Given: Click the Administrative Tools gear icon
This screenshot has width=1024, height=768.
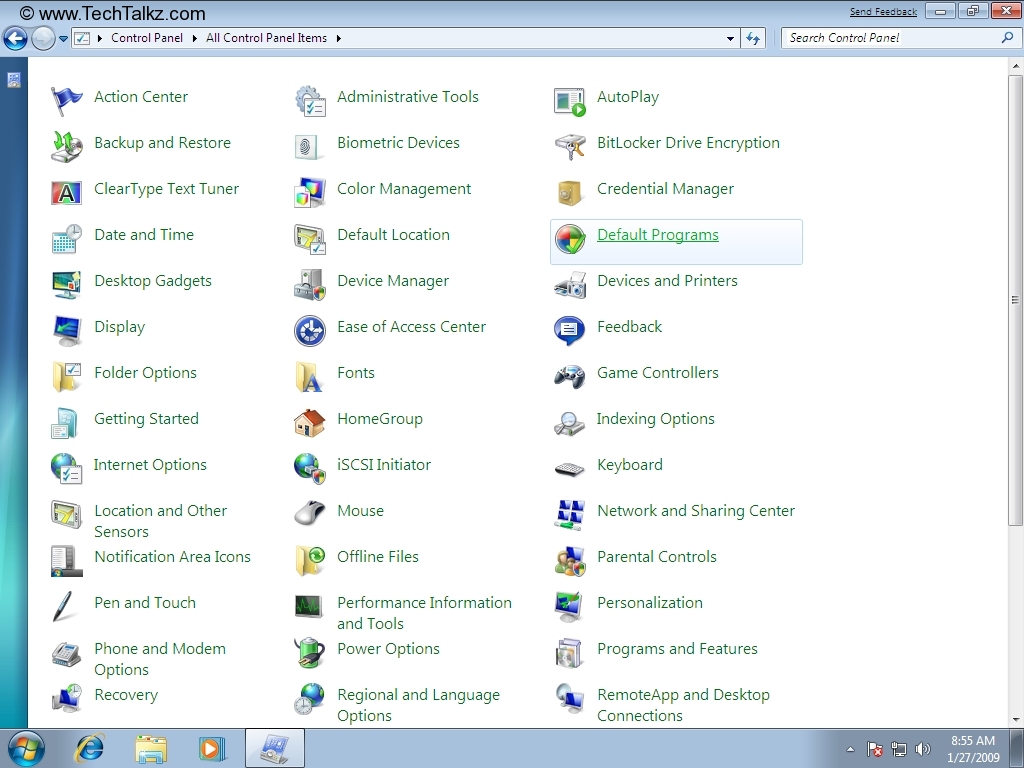Looking at the screenshot, I should [x=310, y=101].
